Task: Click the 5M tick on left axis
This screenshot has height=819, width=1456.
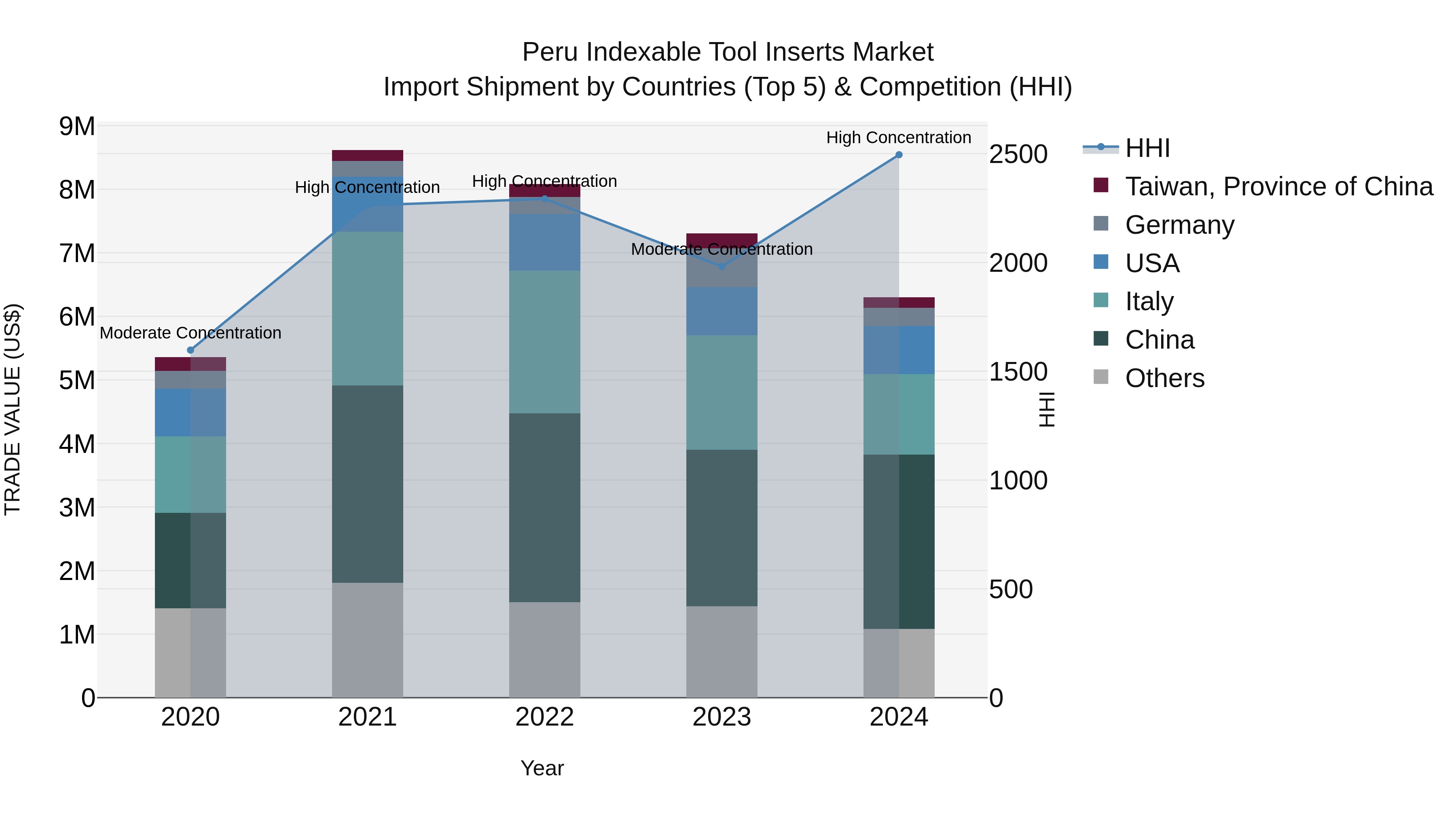Action: tap(77, 381)
